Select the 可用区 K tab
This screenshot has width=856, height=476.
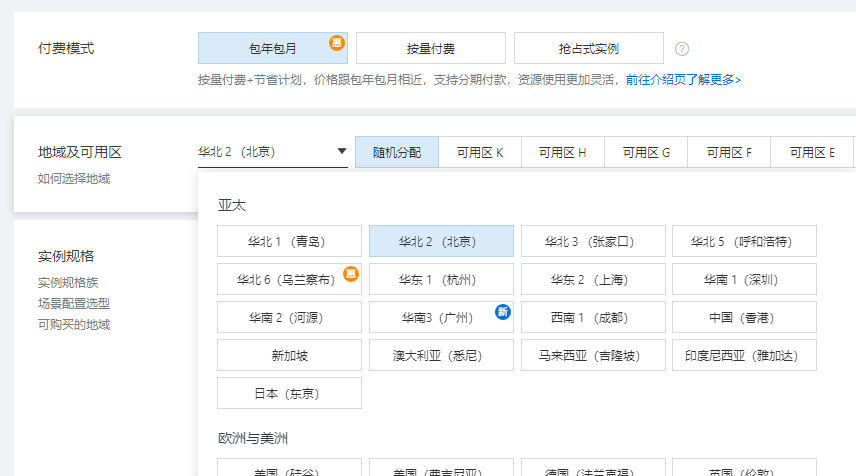(480, 152)
